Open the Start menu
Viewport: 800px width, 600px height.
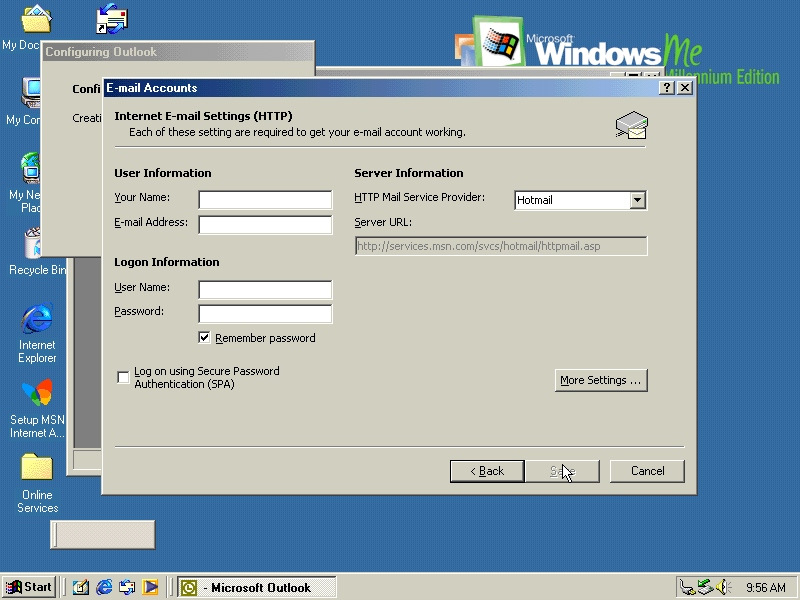click(29, 587)
